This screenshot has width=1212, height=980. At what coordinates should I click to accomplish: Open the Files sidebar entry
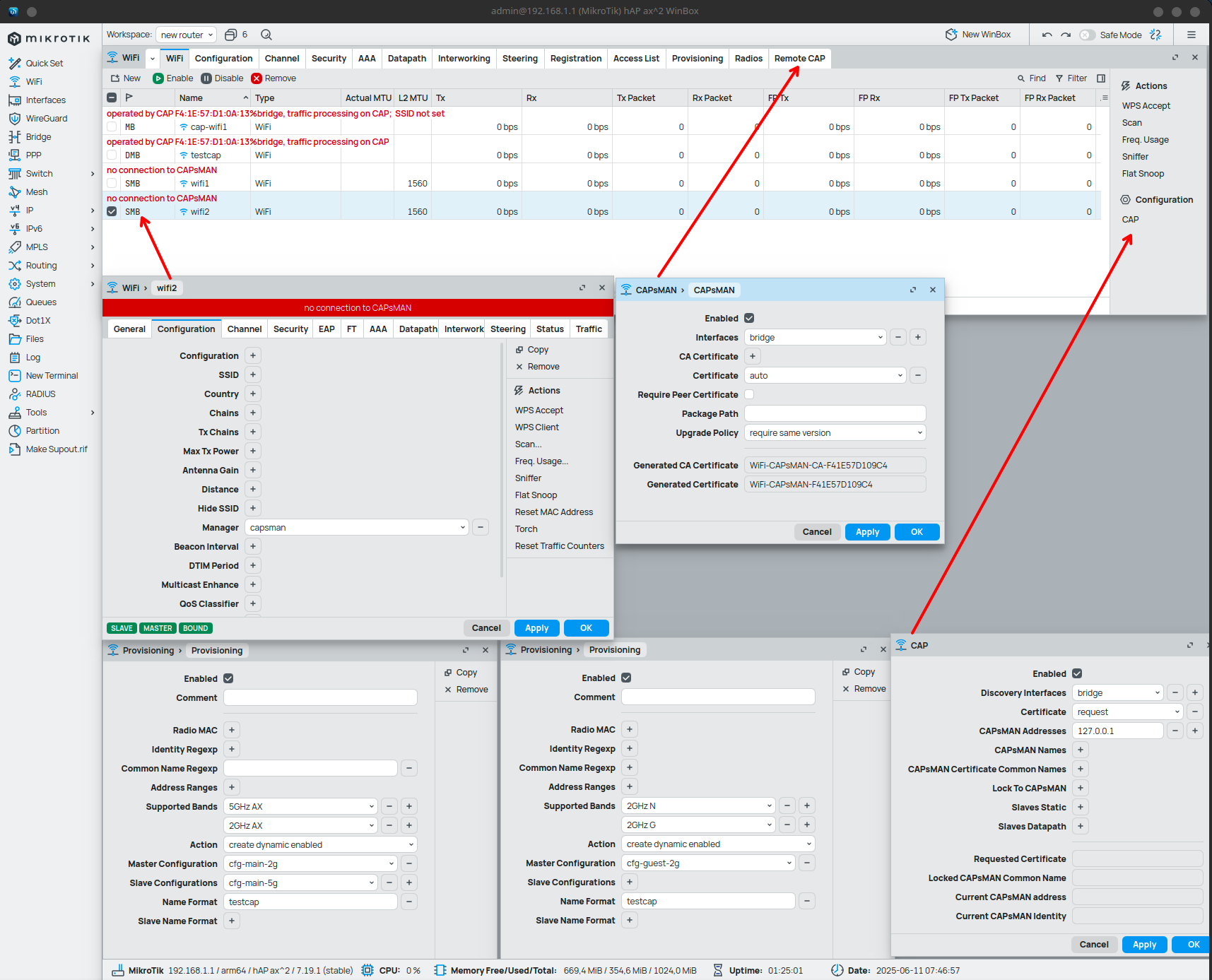point(35,339)
